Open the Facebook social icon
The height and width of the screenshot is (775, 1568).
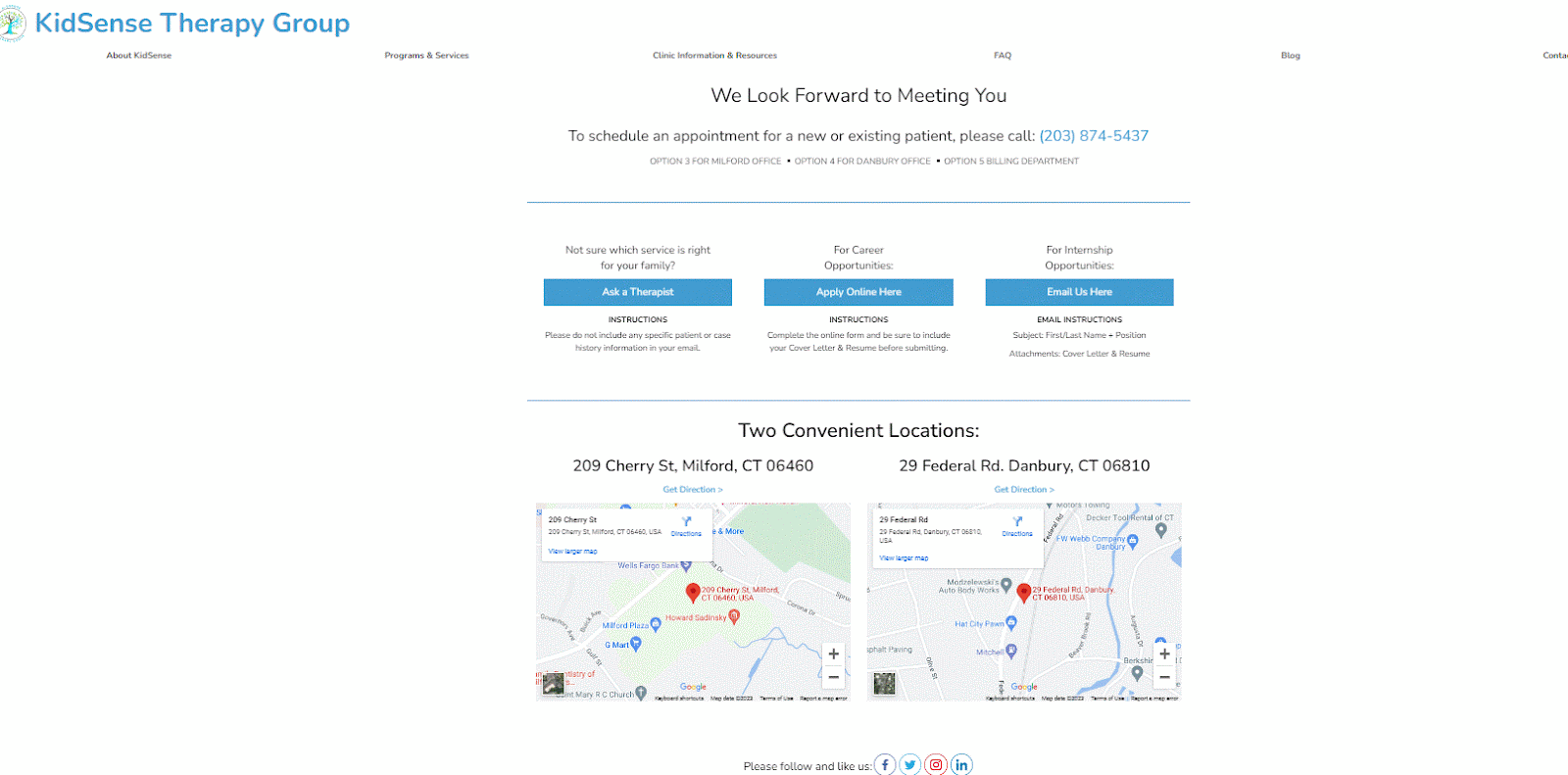[x=885, y=765]
